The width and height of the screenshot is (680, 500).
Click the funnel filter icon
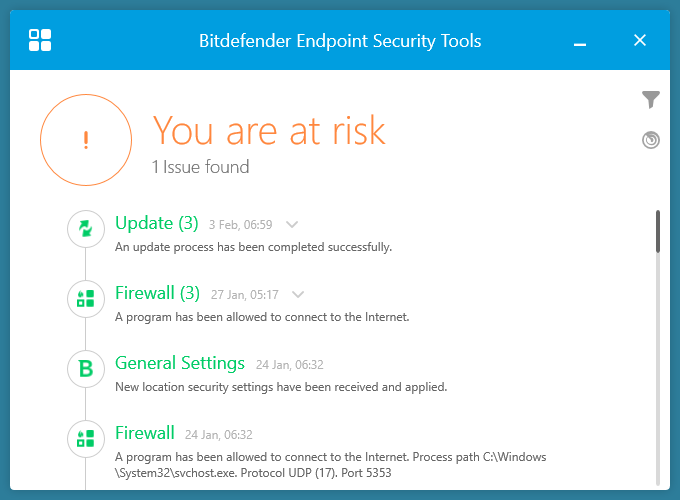651,99
